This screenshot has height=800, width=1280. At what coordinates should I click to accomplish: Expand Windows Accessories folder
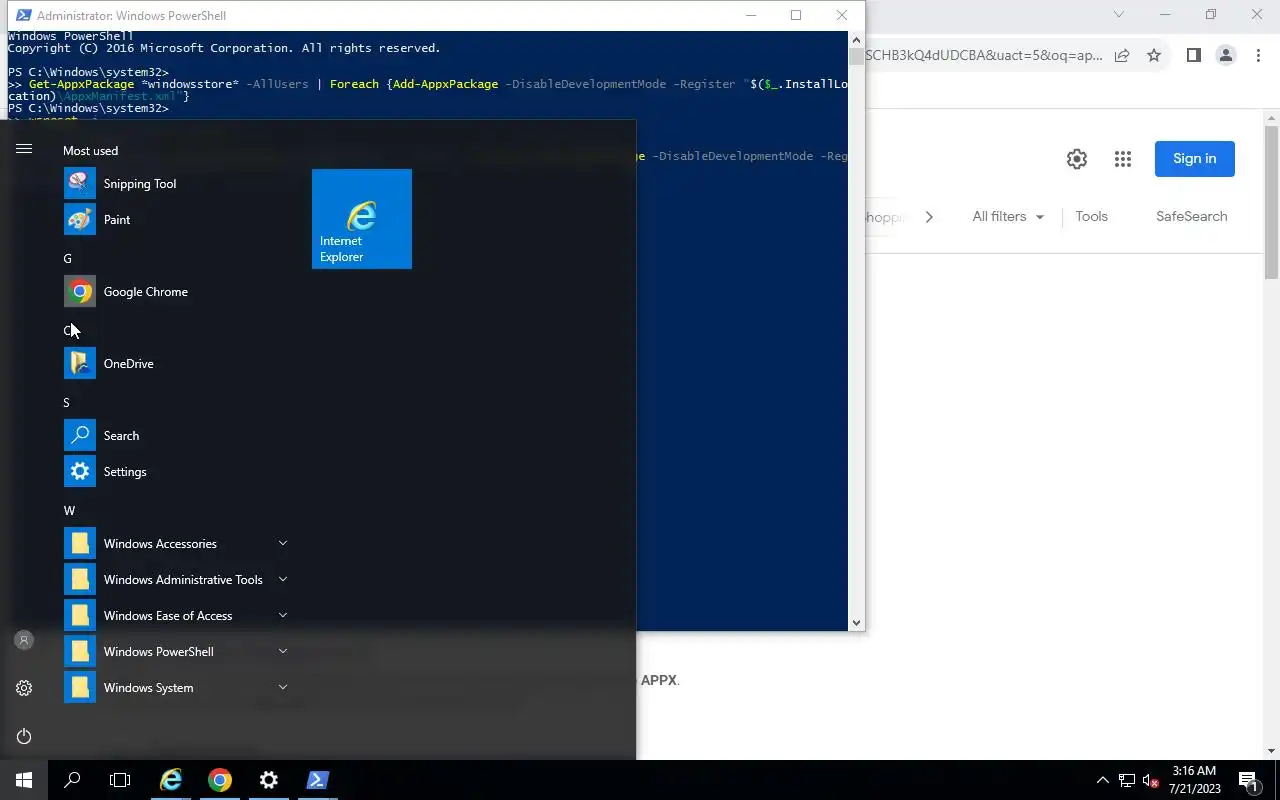[x=176, y=544]
